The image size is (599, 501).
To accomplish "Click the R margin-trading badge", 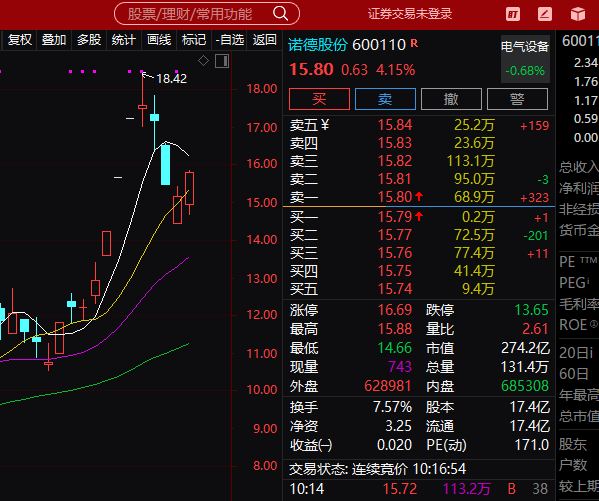I will tap(414, 44).
